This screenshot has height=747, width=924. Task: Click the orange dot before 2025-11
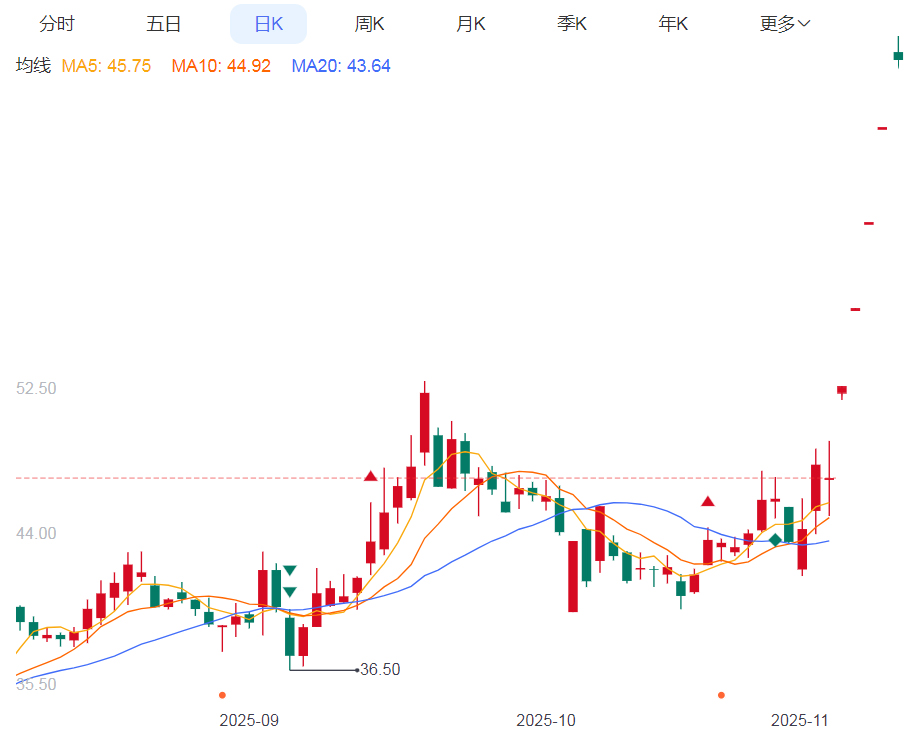pyautogui.click(x=721, y=695)
